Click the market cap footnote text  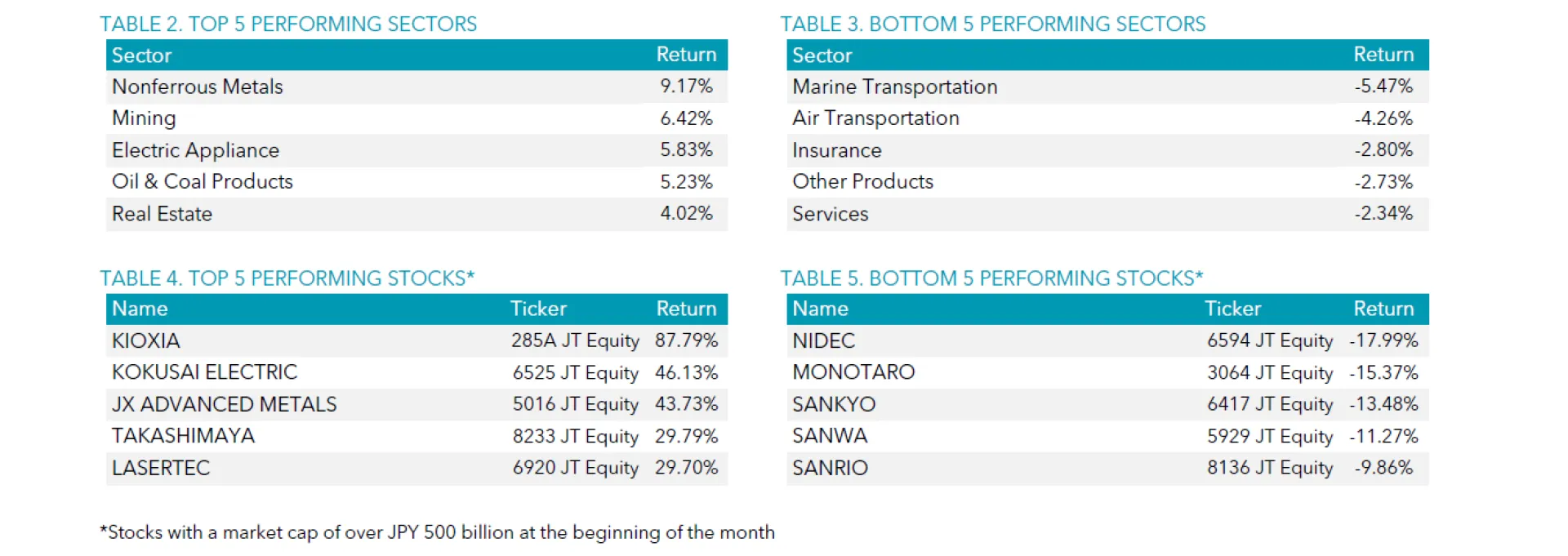tap(437, 532)
